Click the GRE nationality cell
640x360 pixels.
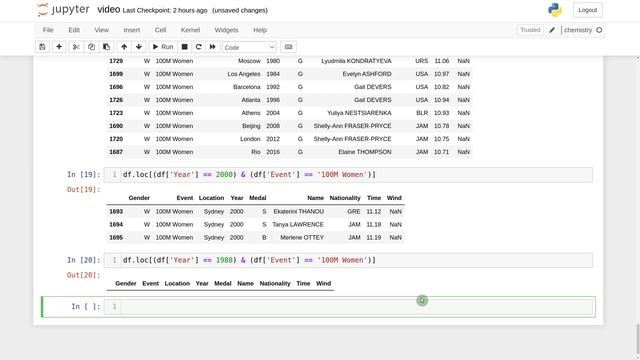(354, 211)
